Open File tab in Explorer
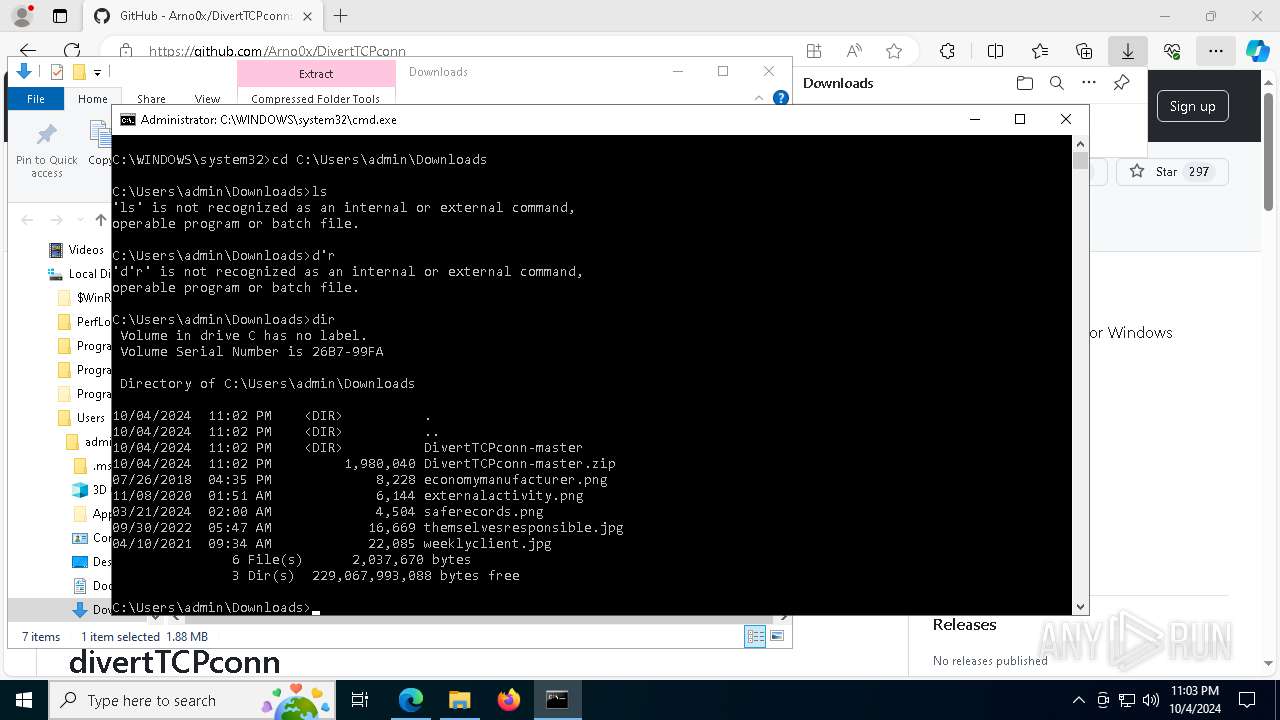This screenshot has height=720, width=1280. (36, 99)
